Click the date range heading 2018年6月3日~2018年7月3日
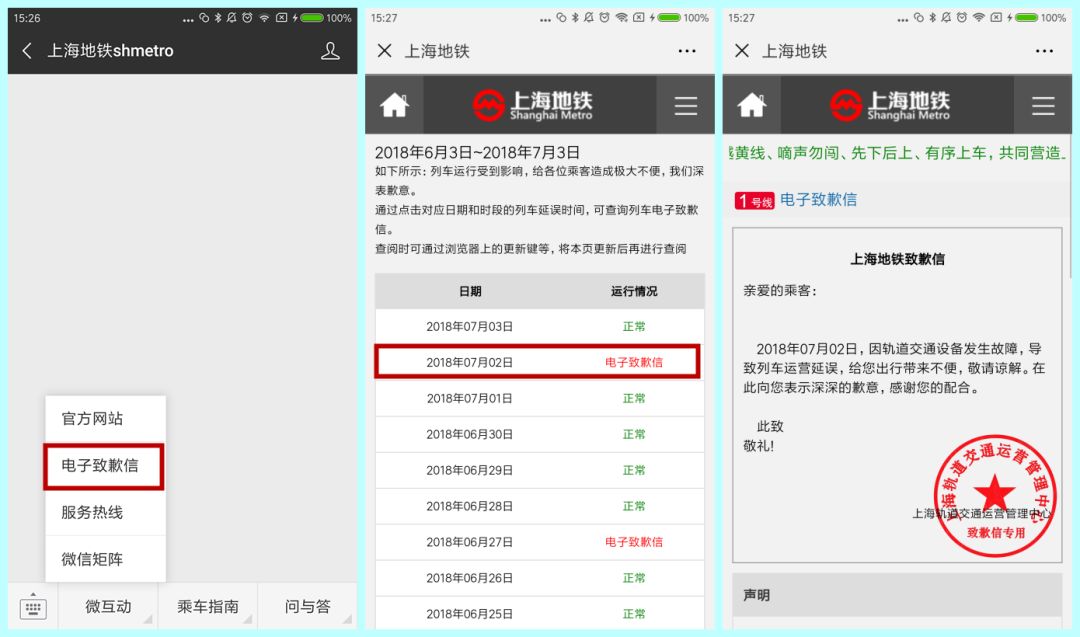This screenshot has height=637, width=1080. [477, 152]
